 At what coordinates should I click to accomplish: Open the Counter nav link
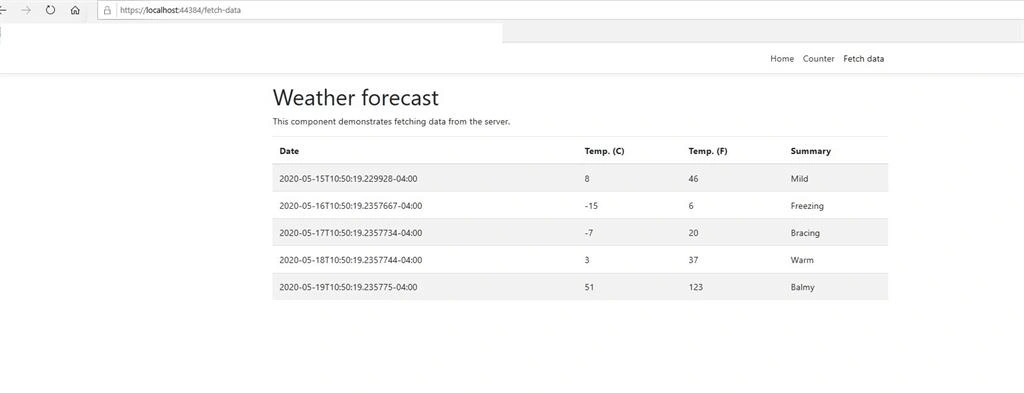pos(818,59)
